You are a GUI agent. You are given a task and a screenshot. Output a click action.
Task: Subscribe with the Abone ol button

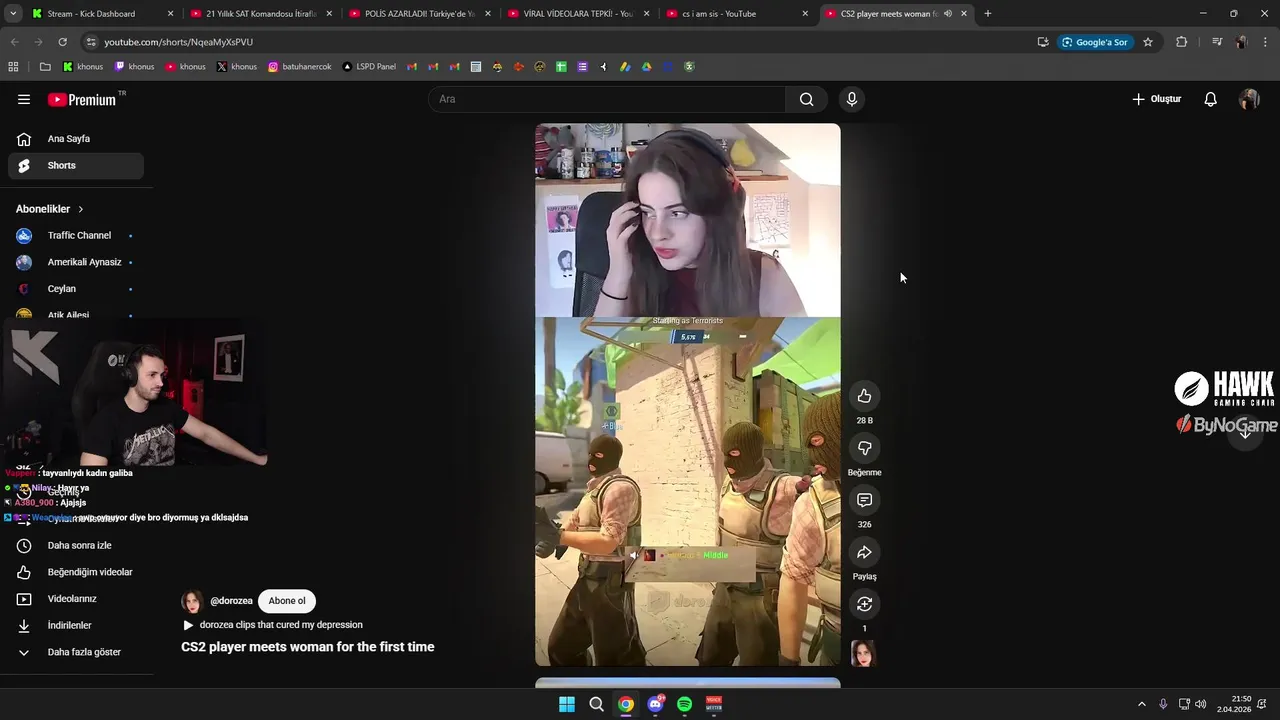[287, 601]
